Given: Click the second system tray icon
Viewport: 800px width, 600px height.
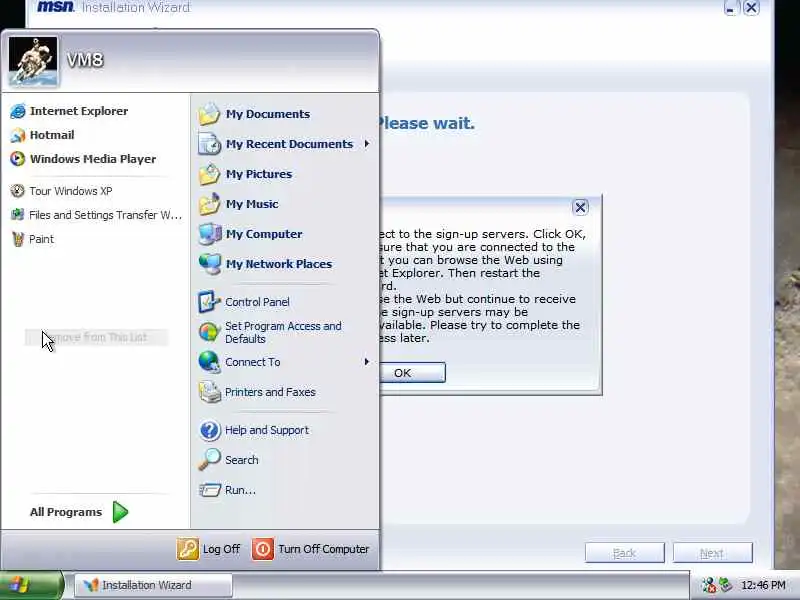Looking at the screenshot, I should pyautogui.click(x=726, y=585).
